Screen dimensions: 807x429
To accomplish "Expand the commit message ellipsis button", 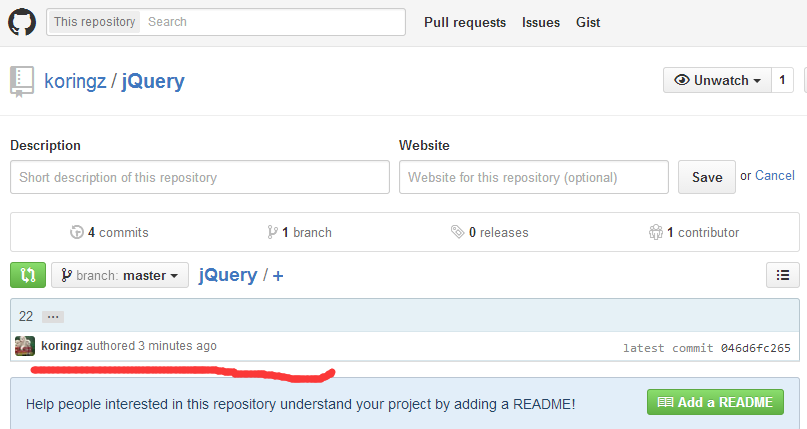I will pos(53,317).
